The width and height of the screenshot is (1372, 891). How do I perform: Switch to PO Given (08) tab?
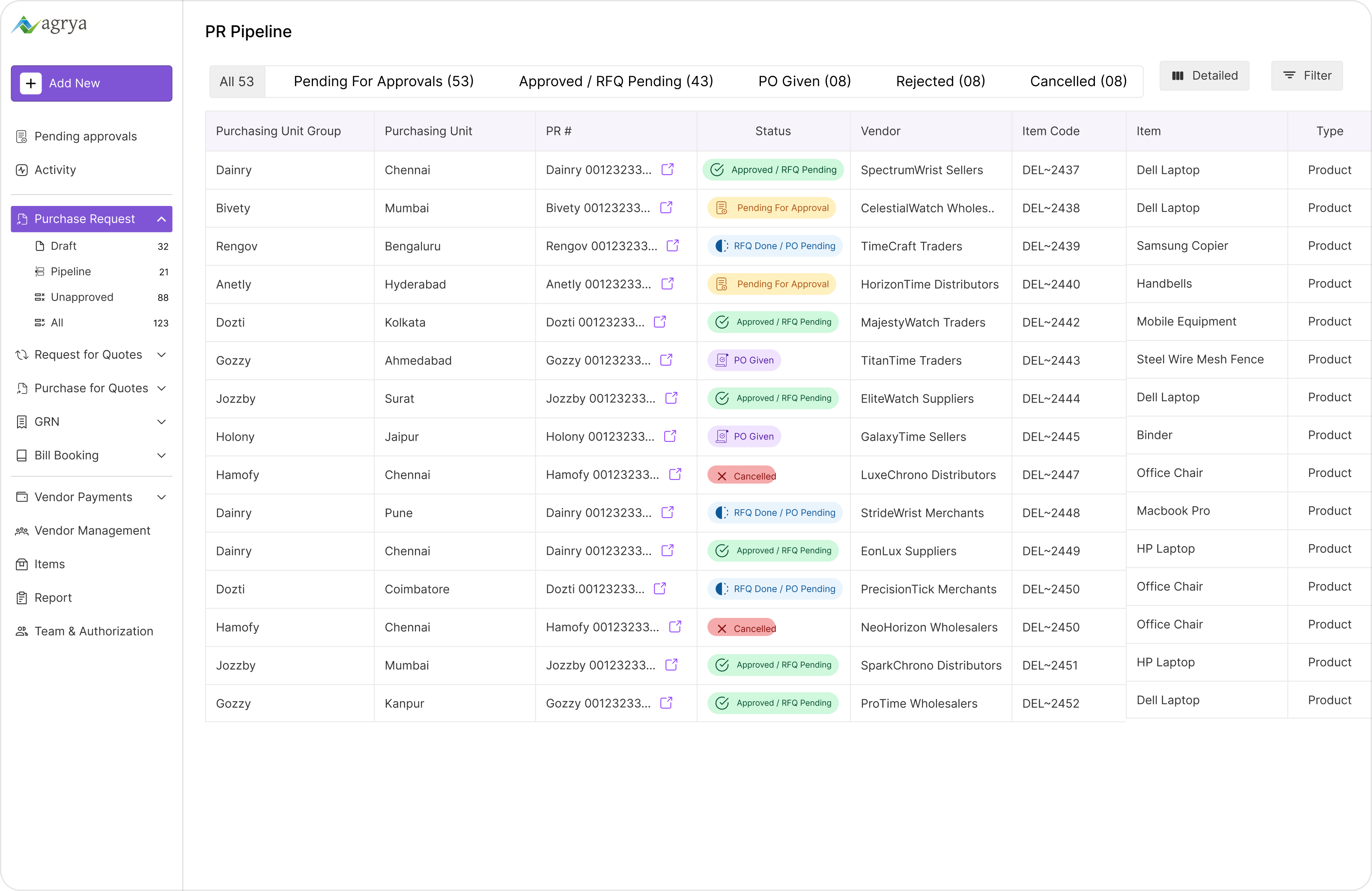click(804, 81)
